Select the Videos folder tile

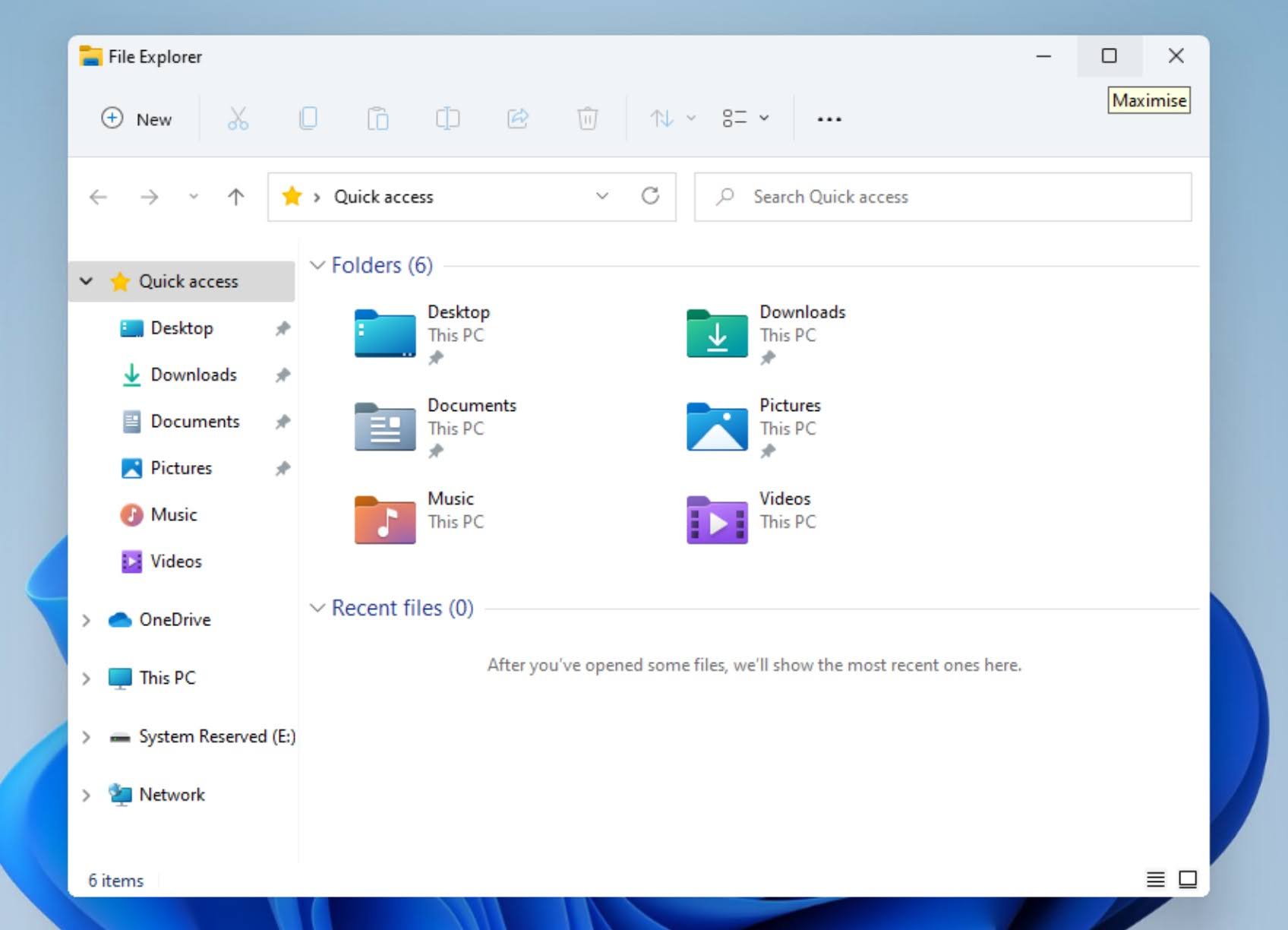click(752, 521)
